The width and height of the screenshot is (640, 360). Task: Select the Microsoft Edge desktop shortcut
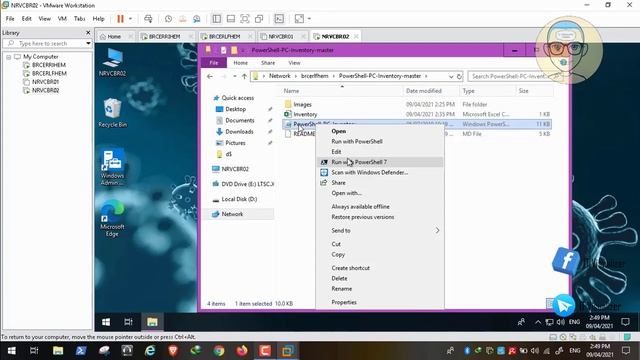[x=112, y=218]
